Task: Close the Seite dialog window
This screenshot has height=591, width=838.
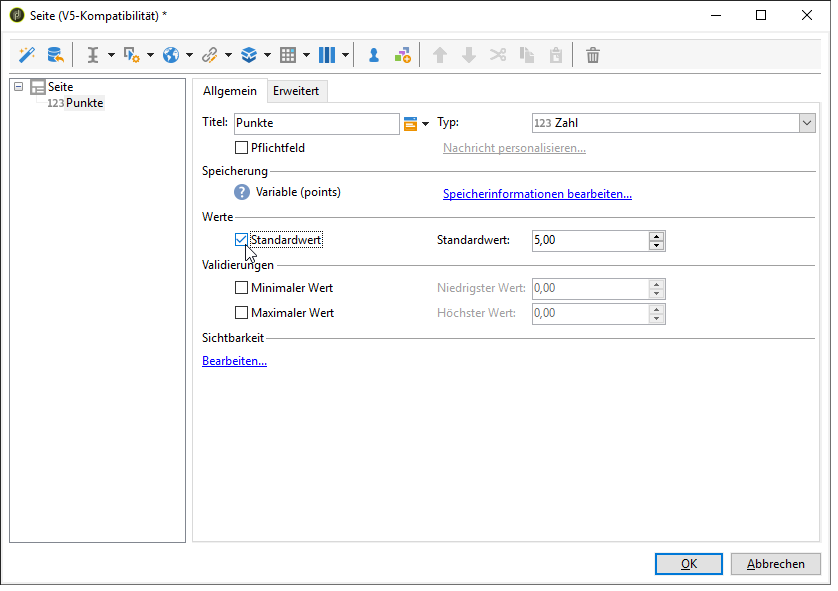Action: click(x=807, y=15)
